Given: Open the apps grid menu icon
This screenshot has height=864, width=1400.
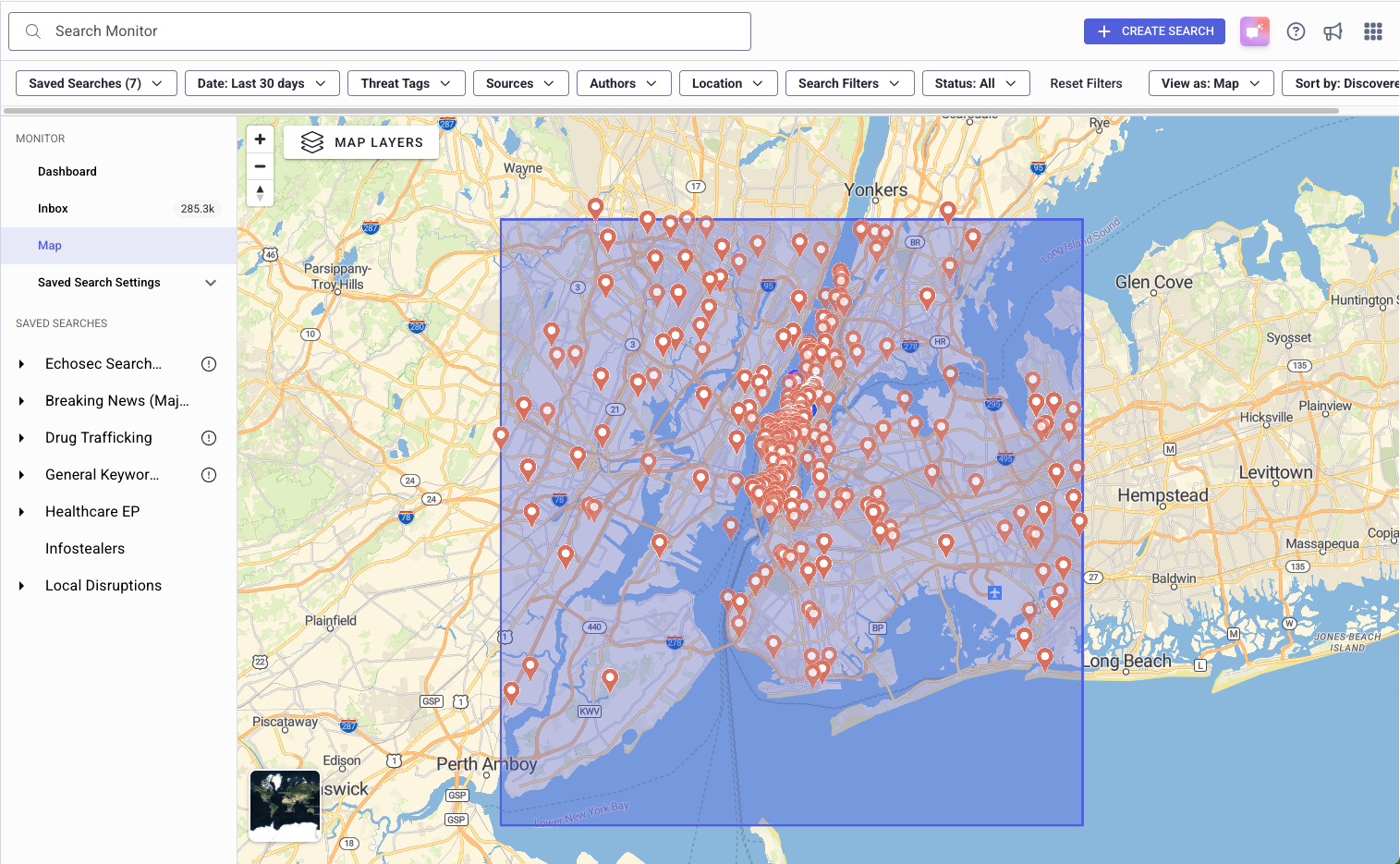Looking at the screenshot, I should [x=1372, y=31].
